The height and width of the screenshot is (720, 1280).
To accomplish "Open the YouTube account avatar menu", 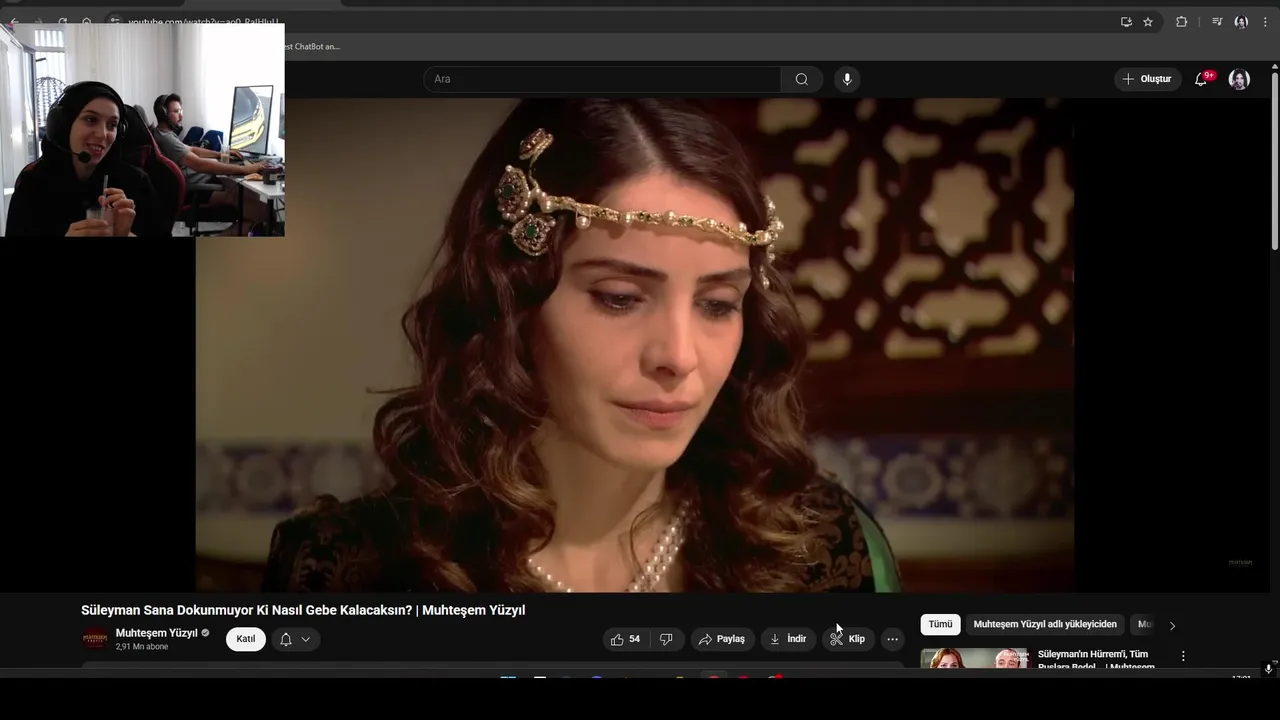I will pyautogui.click(x=1239, y=79).
